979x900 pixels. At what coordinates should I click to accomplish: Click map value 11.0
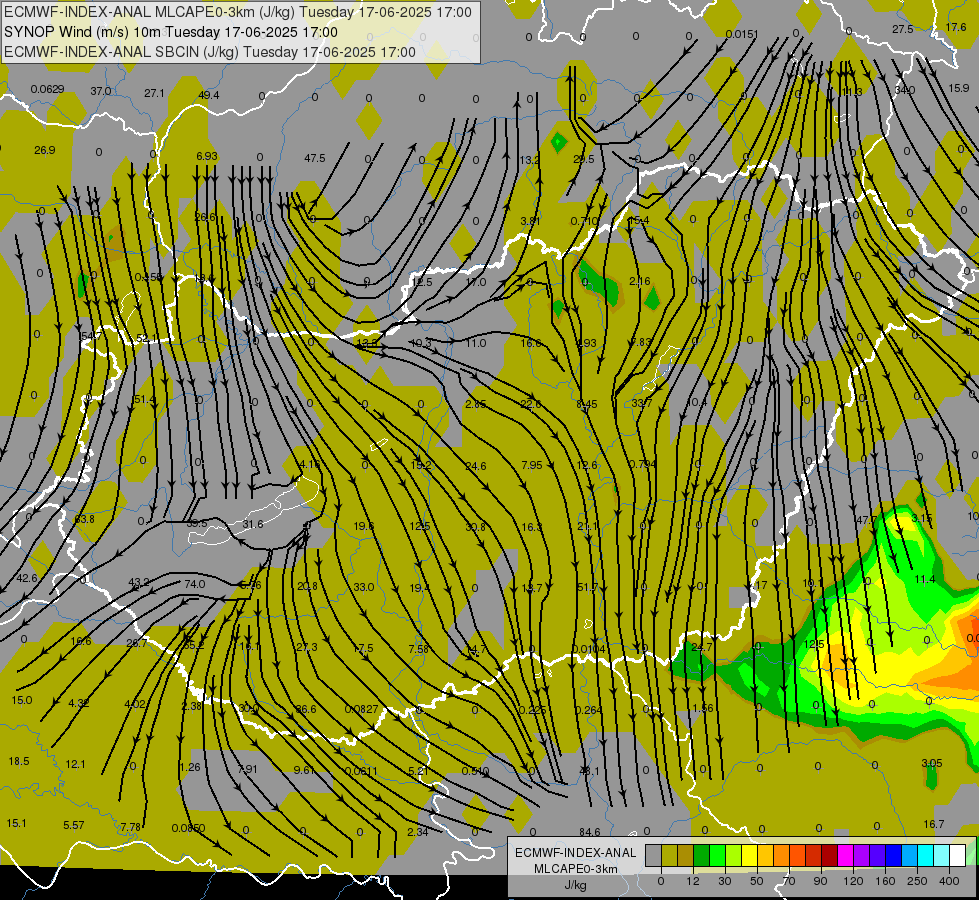(476, 343)
